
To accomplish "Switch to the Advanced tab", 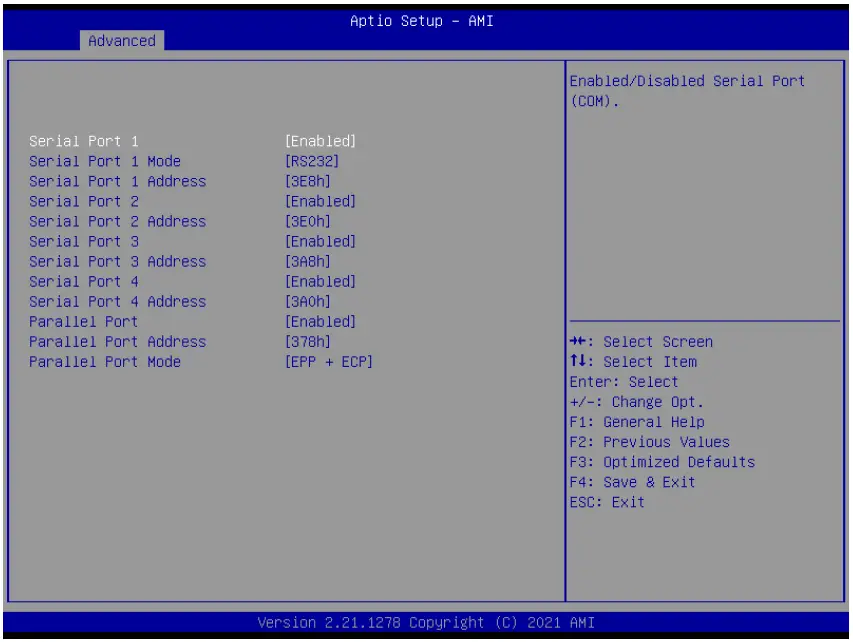I will 122,41.
